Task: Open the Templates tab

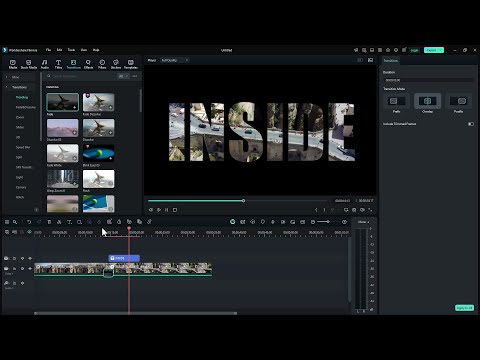Action: click(131, 64)
